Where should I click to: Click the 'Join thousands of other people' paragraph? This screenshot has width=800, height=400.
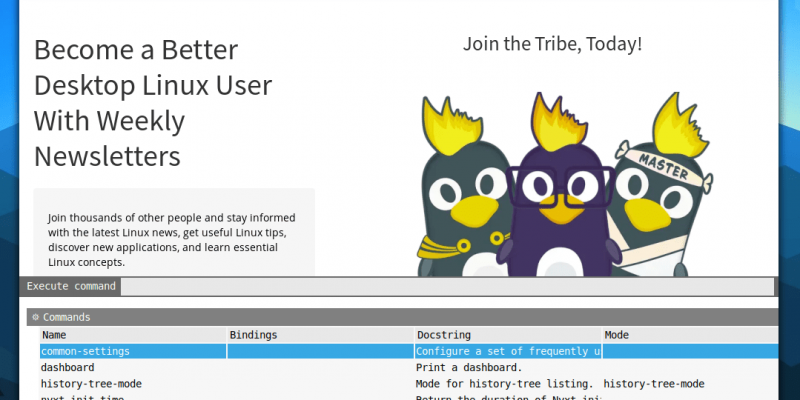(171, 240)
